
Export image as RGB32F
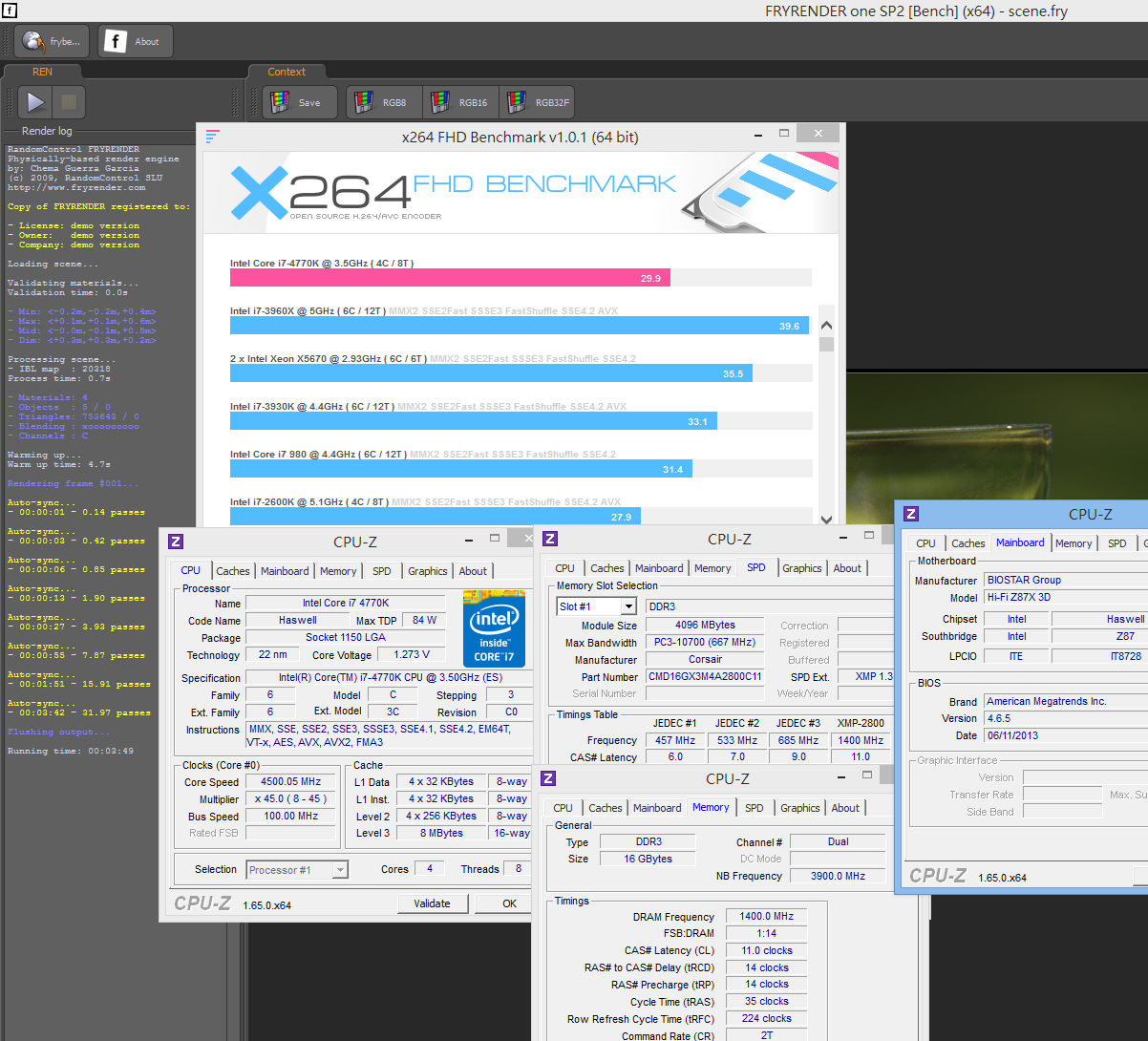pos(538,102)
